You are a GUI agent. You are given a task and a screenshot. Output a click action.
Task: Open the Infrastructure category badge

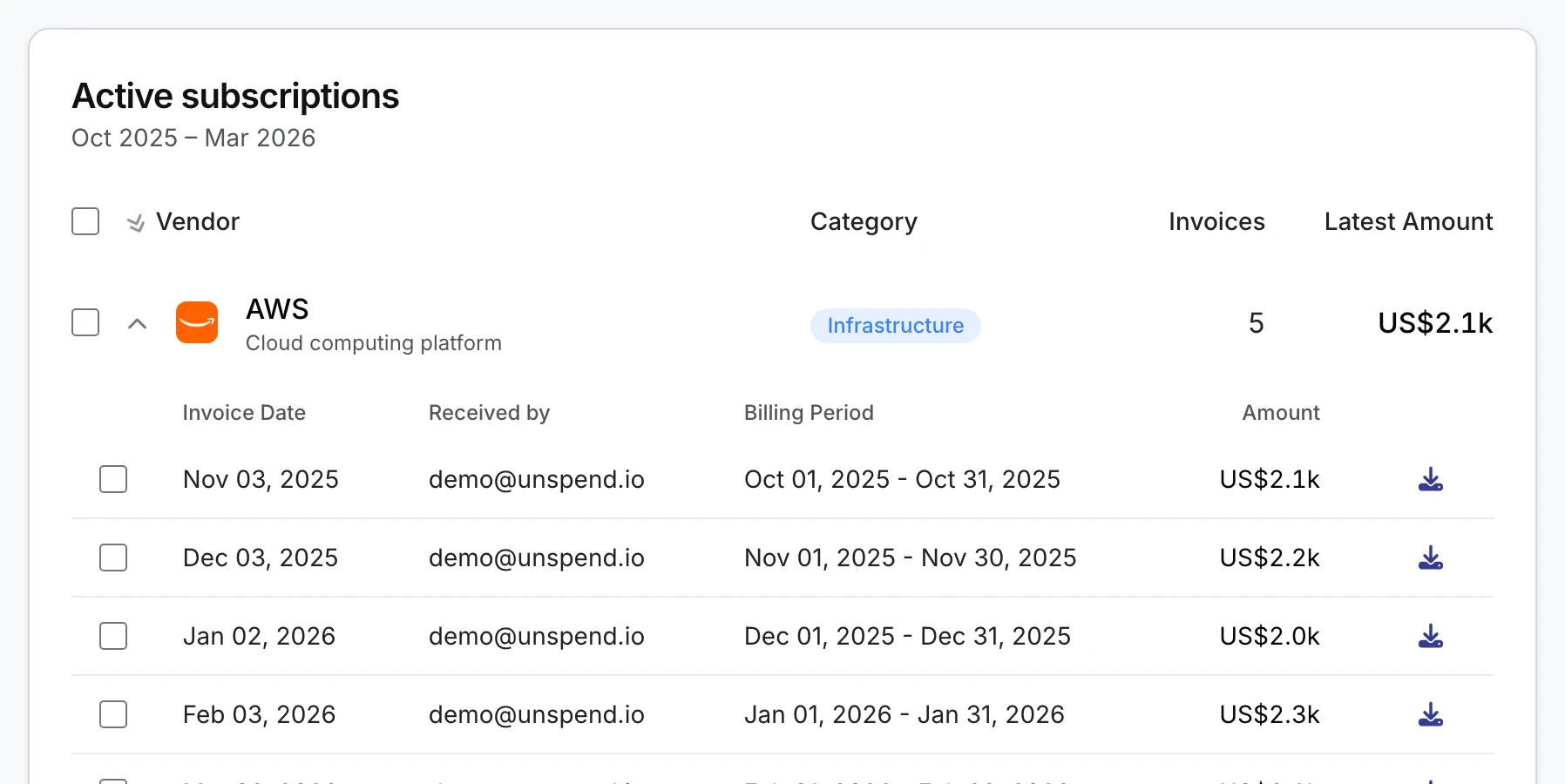pos(895,325)
